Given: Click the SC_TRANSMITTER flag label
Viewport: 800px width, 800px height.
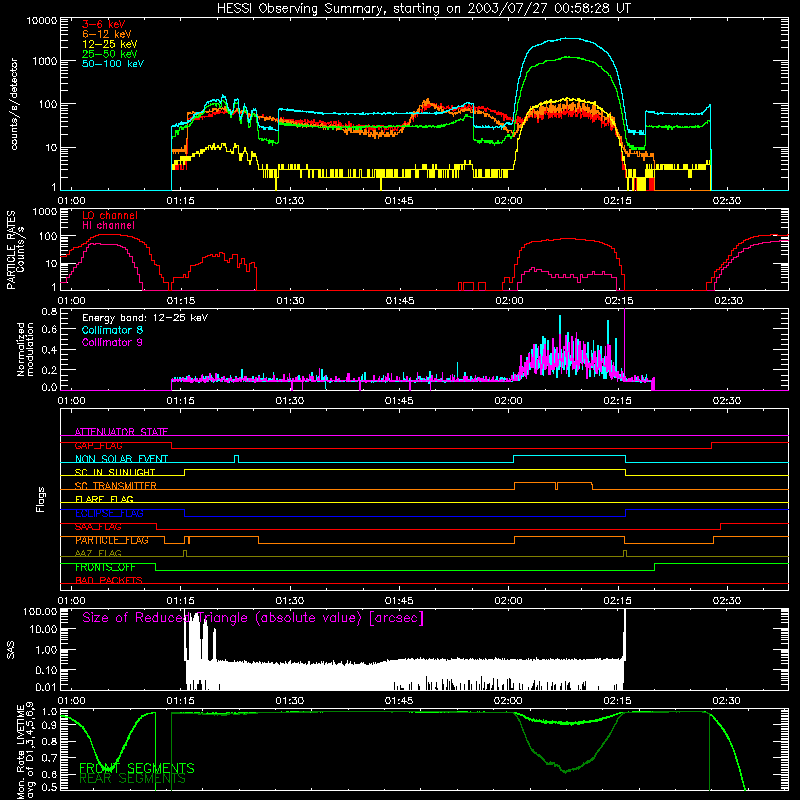Looking at the screenshot, I should pyautogui.click(x=115, y=486).
